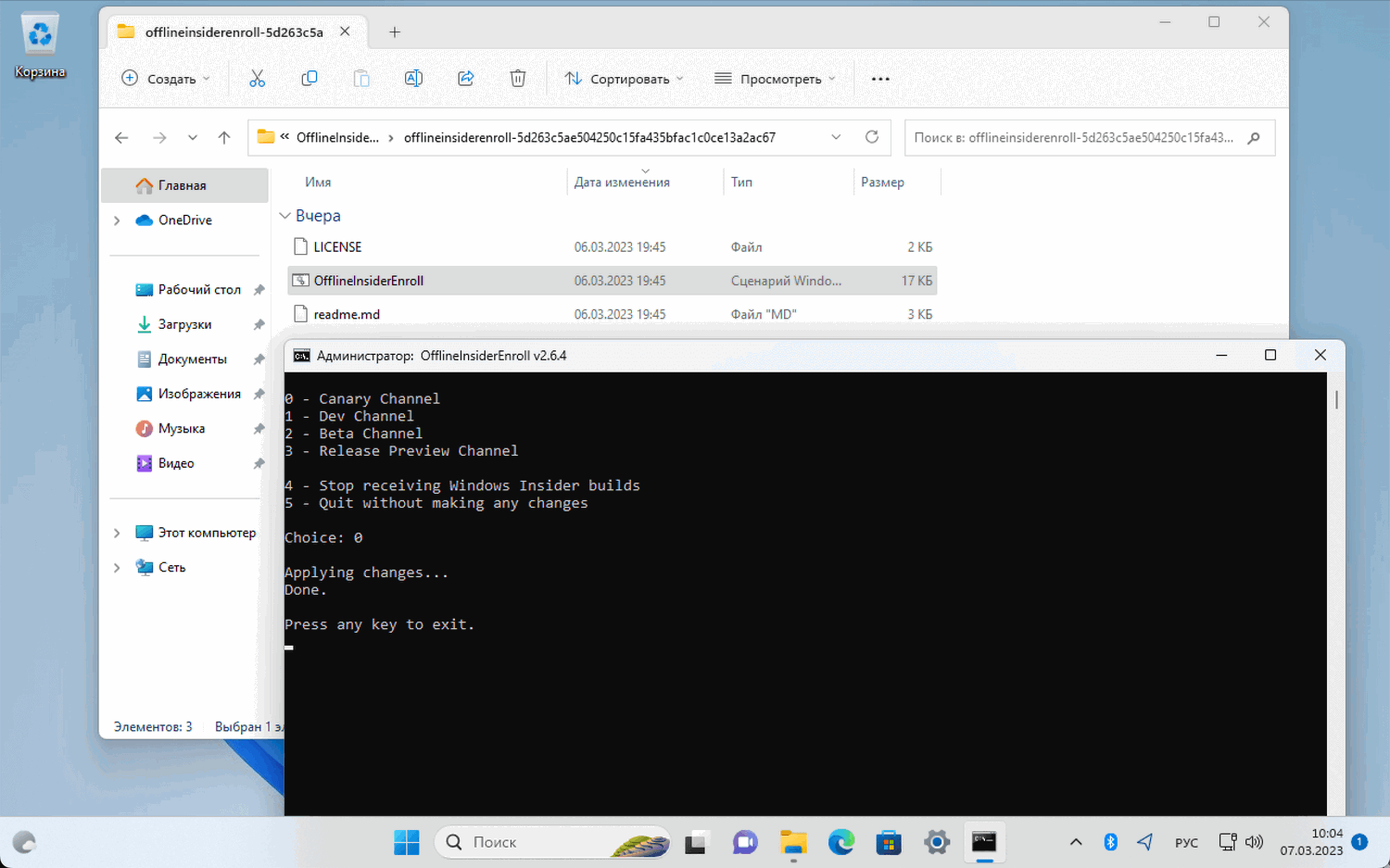Click the Delete trash icon in Explorer toolbar
Viewport: 1390px width, 868px height.
[x=518, y=79]
